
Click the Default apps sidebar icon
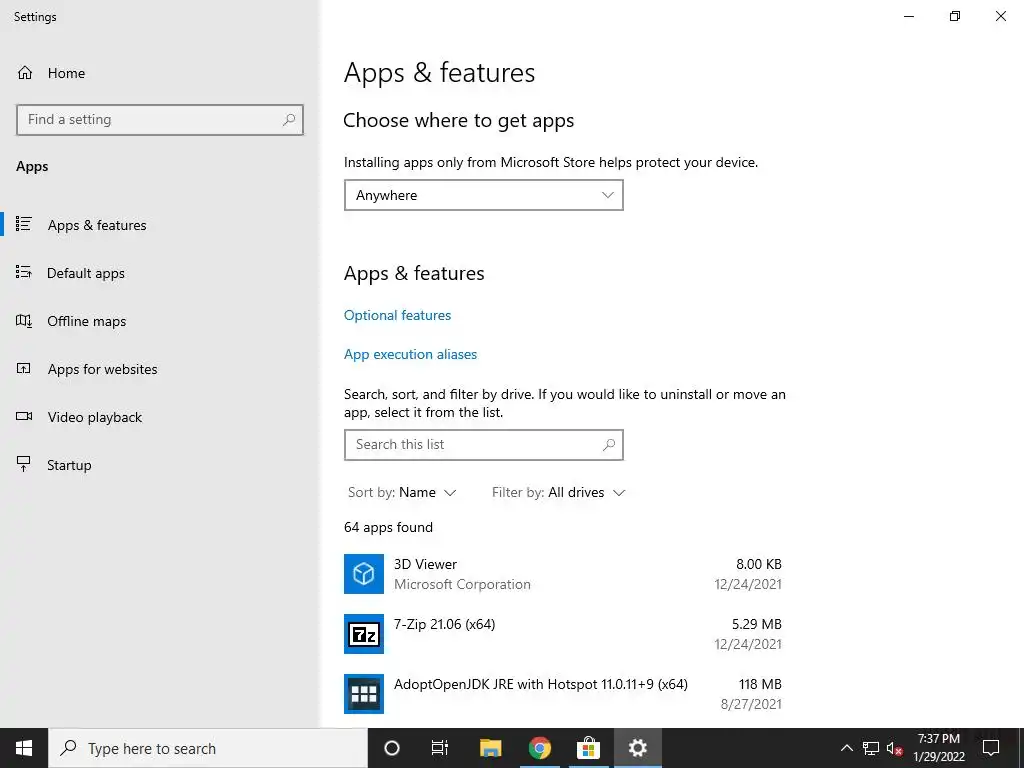(x=24, y=272)
